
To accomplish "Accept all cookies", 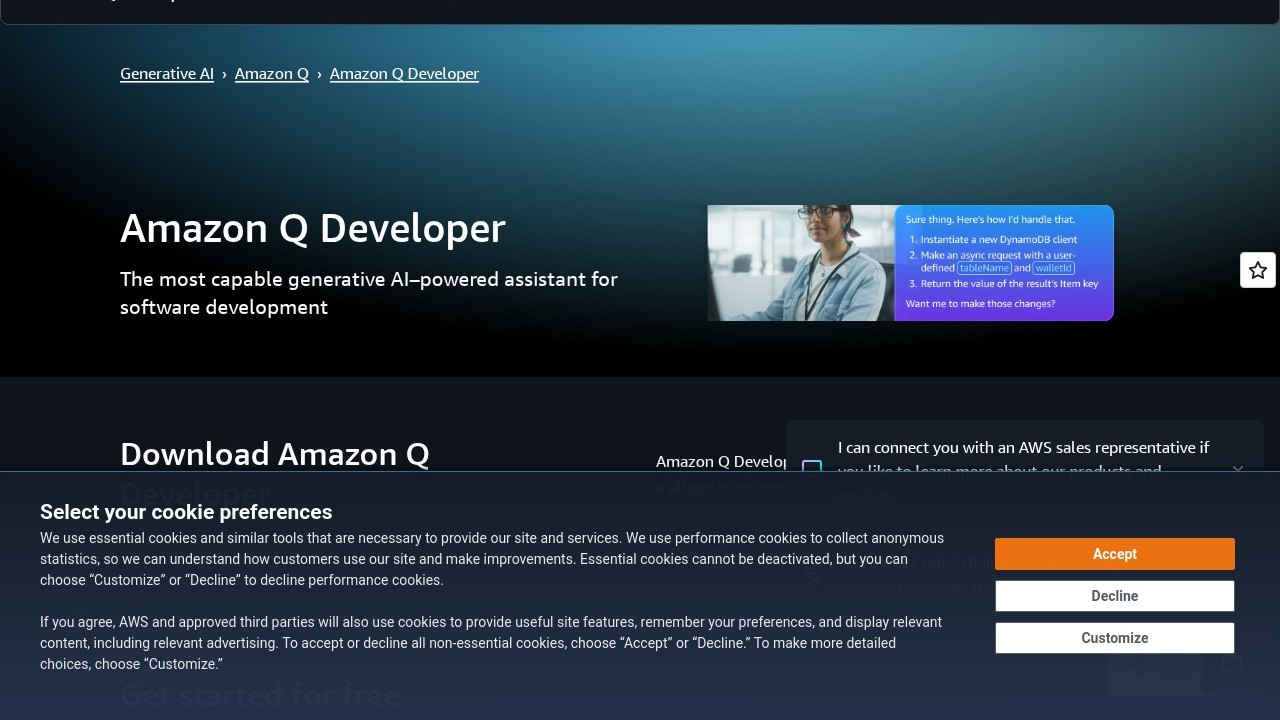I will click(x=1114, y=554).
